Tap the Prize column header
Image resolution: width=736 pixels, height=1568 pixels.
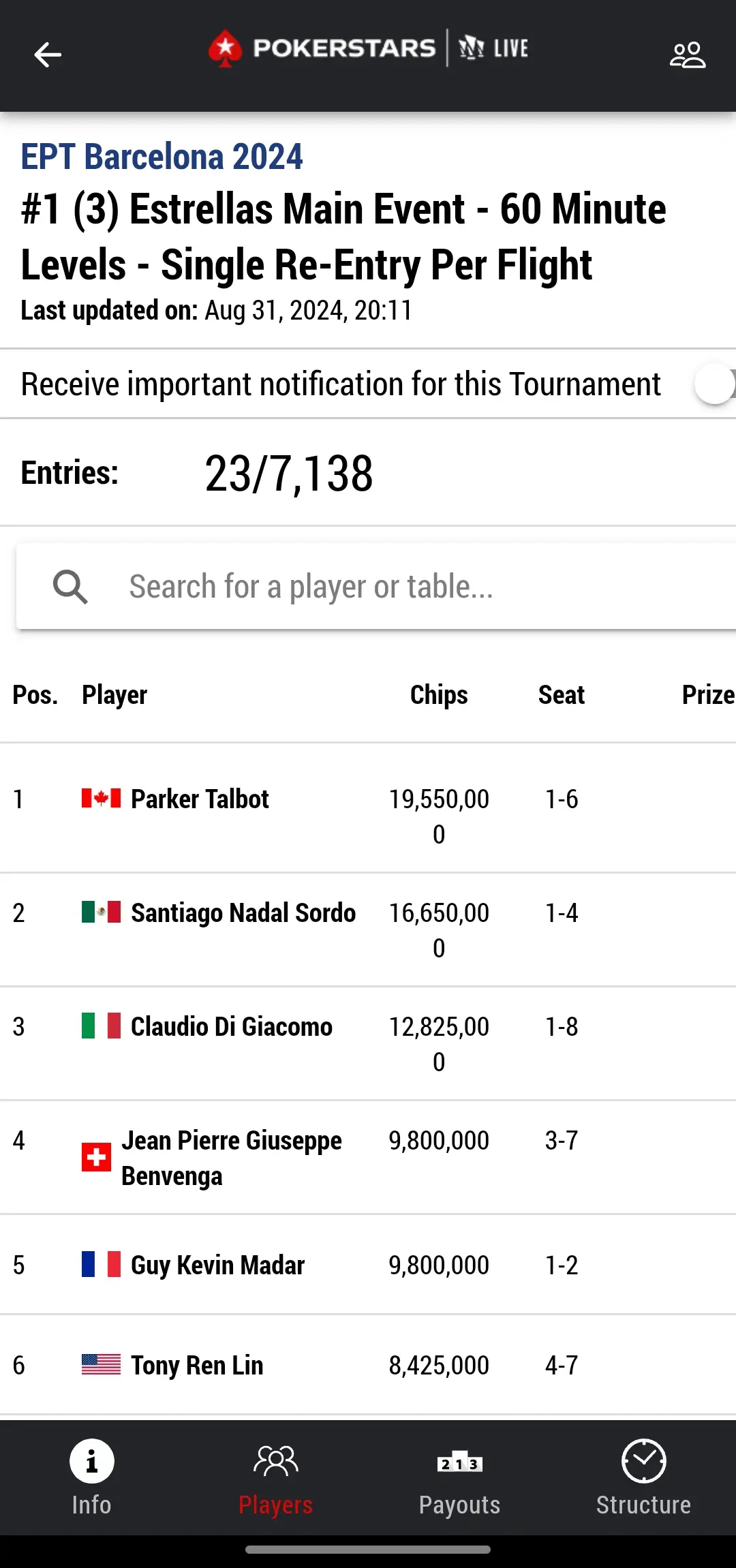(708, 694)
